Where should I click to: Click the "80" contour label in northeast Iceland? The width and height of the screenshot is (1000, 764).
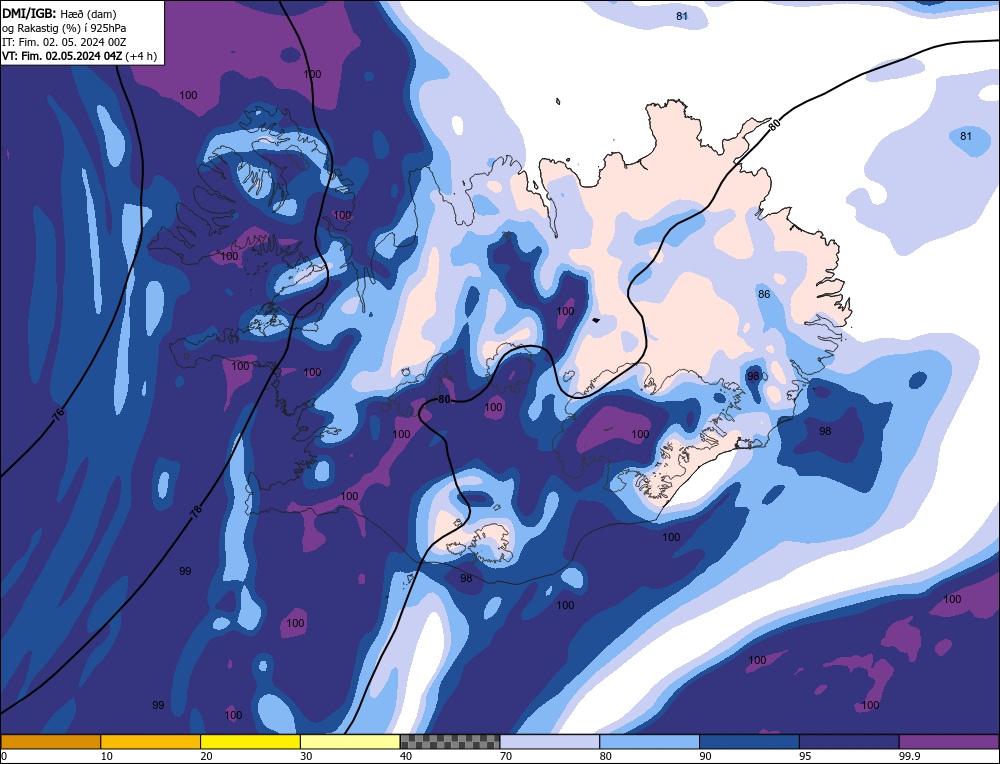click(x=774, y=124)
